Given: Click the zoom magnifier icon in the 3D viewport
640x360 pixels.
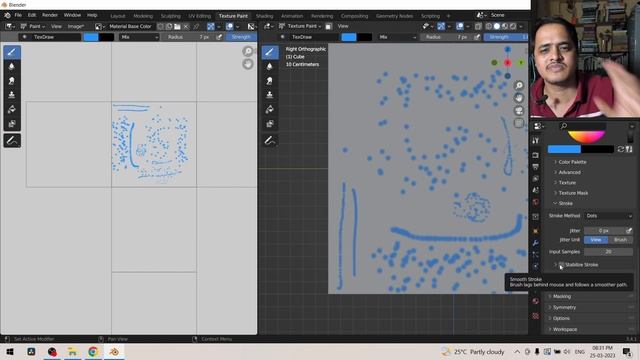Looking at the screenshot, I should [519, 85].
